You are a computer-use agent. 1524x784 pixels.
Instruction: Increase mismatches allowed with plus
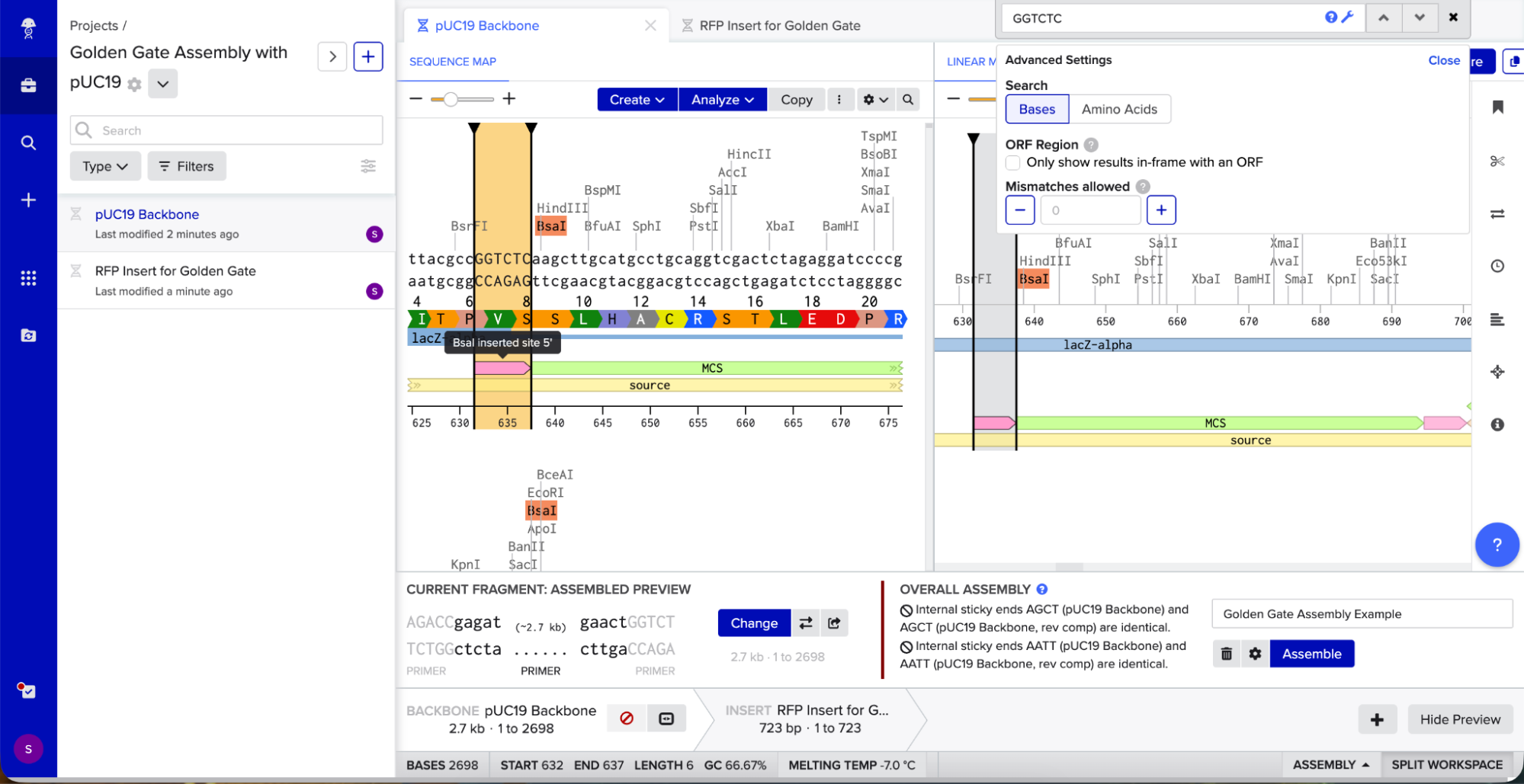click(x=1161, y=210)
